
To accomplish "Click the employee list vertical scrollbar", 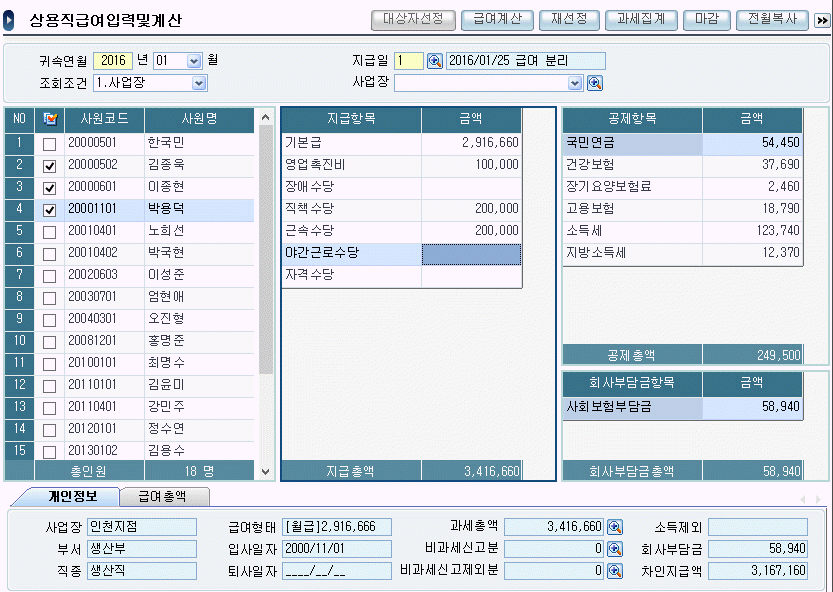I will [266, 250].
